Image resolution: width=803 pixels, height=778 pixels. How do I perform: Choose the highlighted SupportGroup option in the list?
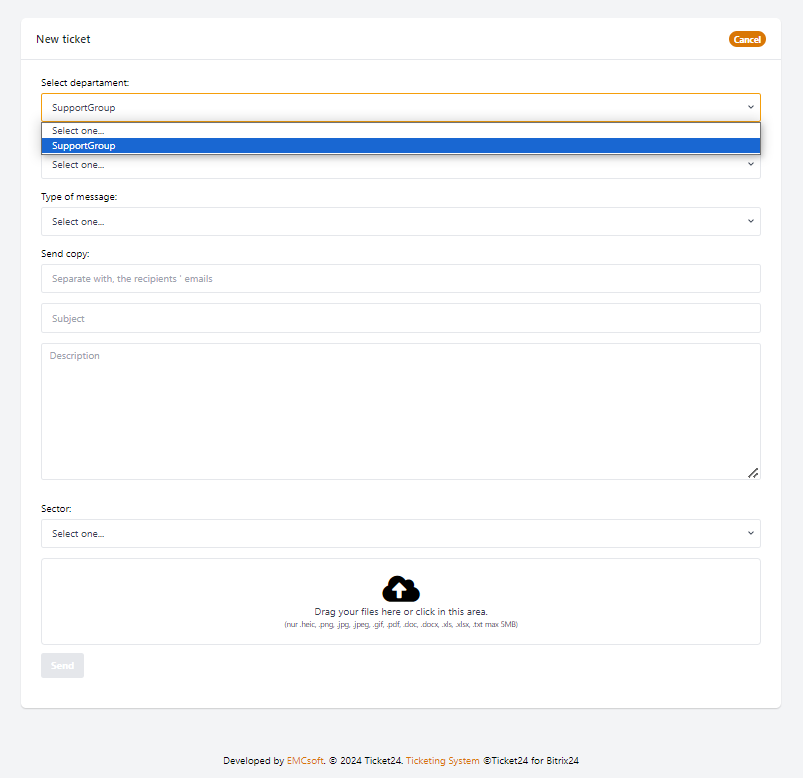click(x=84, y=146)
